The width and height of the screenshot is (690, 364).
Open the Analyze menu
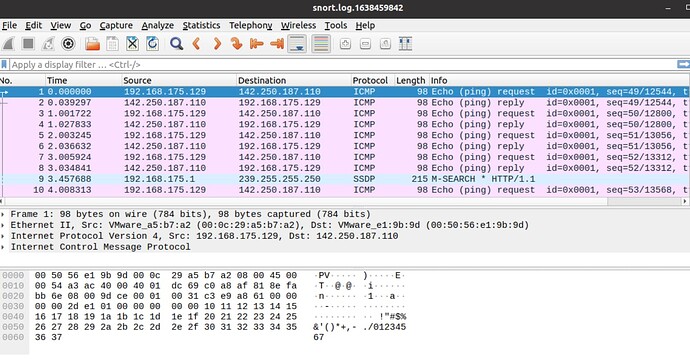click(x=158, y=26)
